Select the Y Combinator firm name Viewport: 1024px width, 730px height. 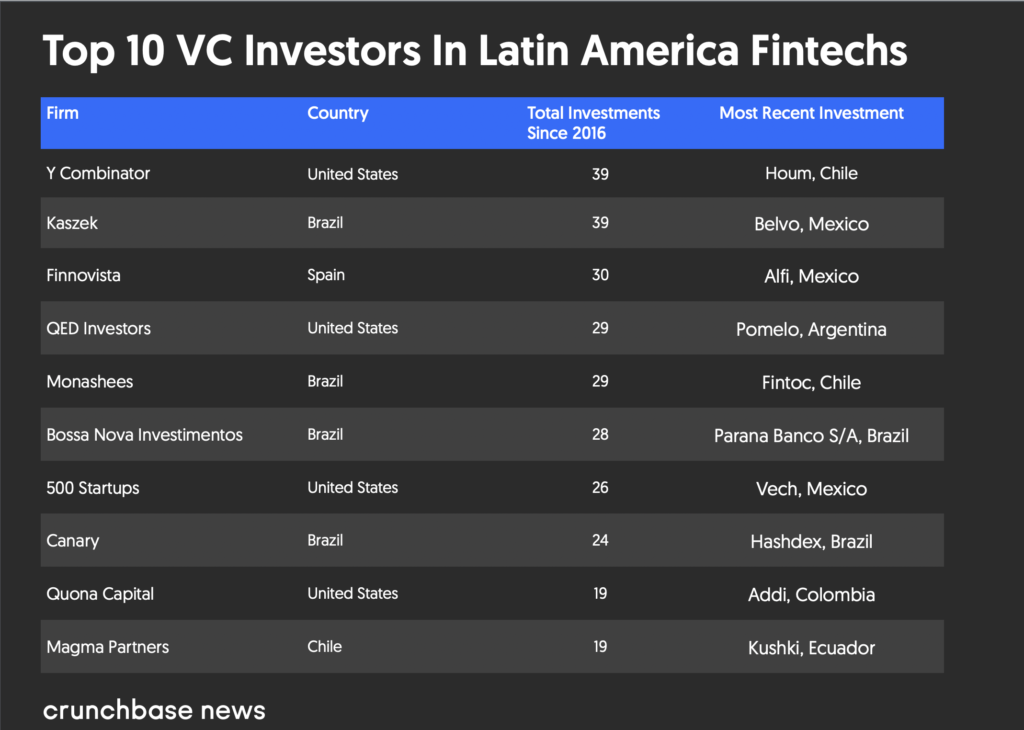tap(98, 173)
